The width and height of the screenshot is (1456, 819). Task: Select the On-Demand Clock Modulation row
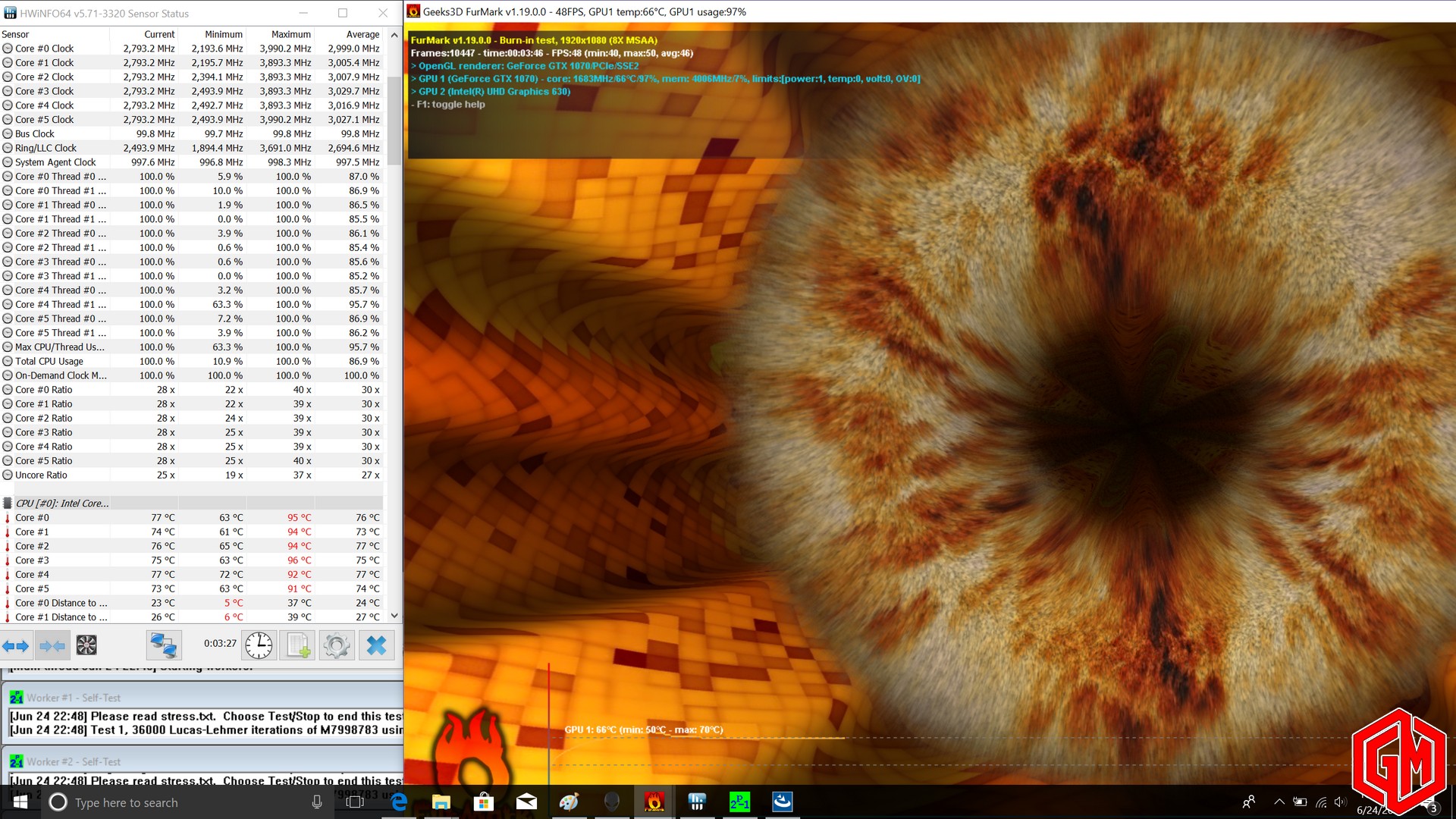click(191, 375)
